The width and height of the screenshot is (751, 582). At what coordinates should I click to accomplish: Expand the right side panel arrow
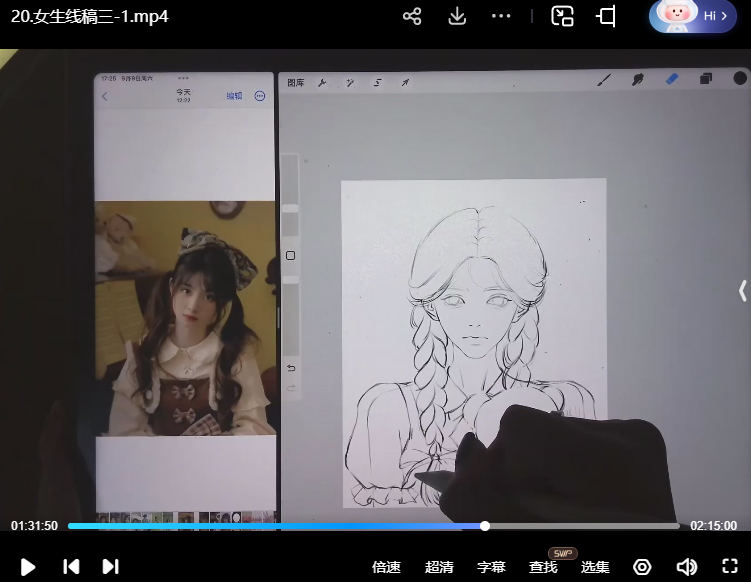742,290
